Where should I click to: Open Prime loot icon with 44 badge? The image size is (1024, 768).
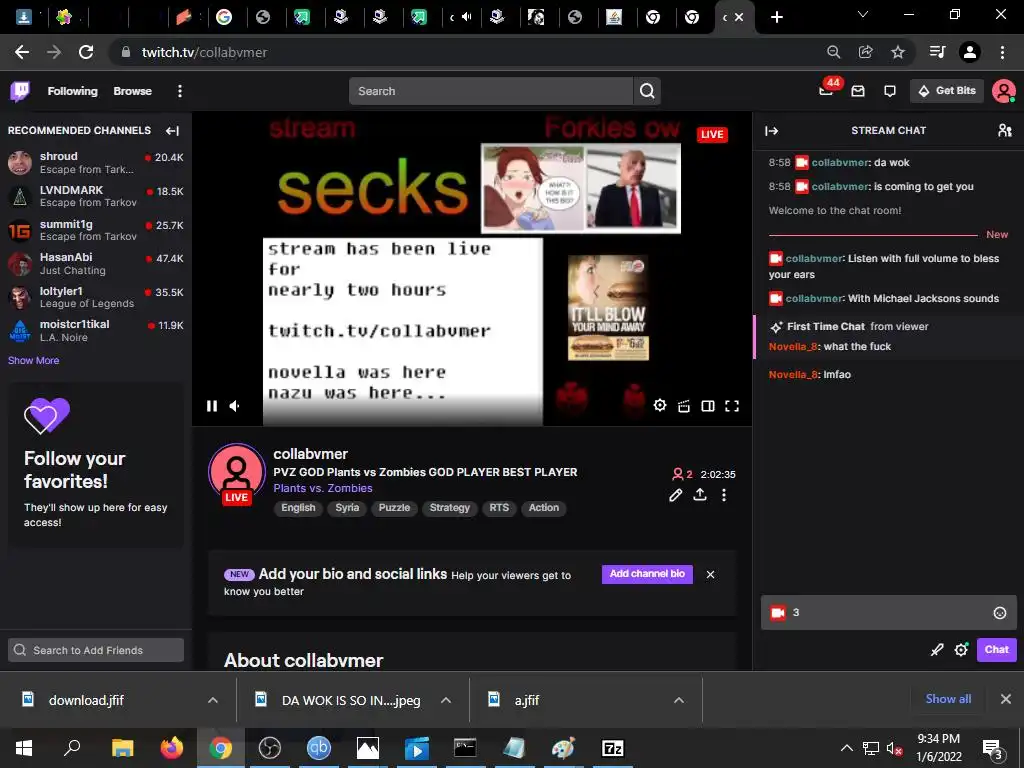(x=827, y=90)
